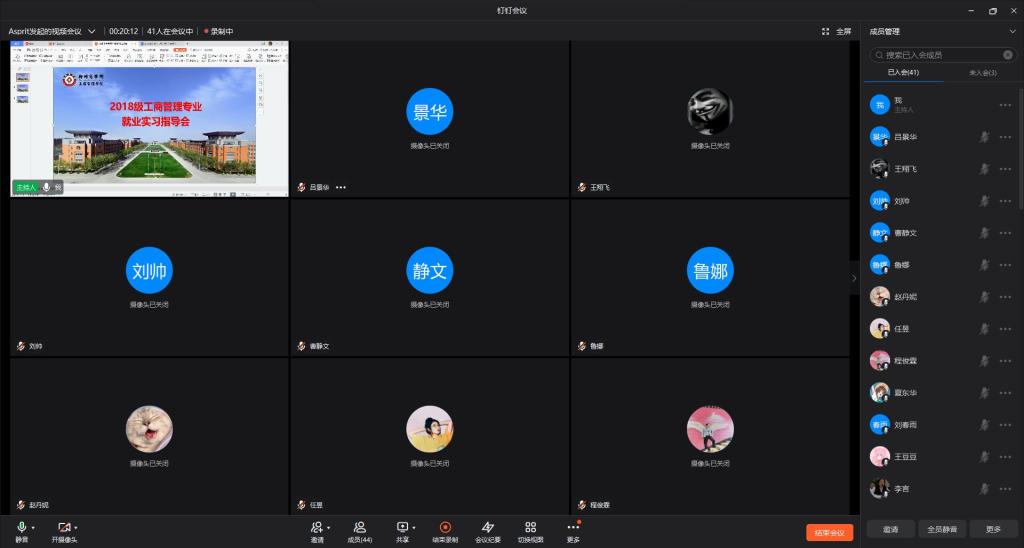Collapse the 成员管理 panel chevron
The height and width of the screenshot is (548, 1024).
pos(1011,31)
